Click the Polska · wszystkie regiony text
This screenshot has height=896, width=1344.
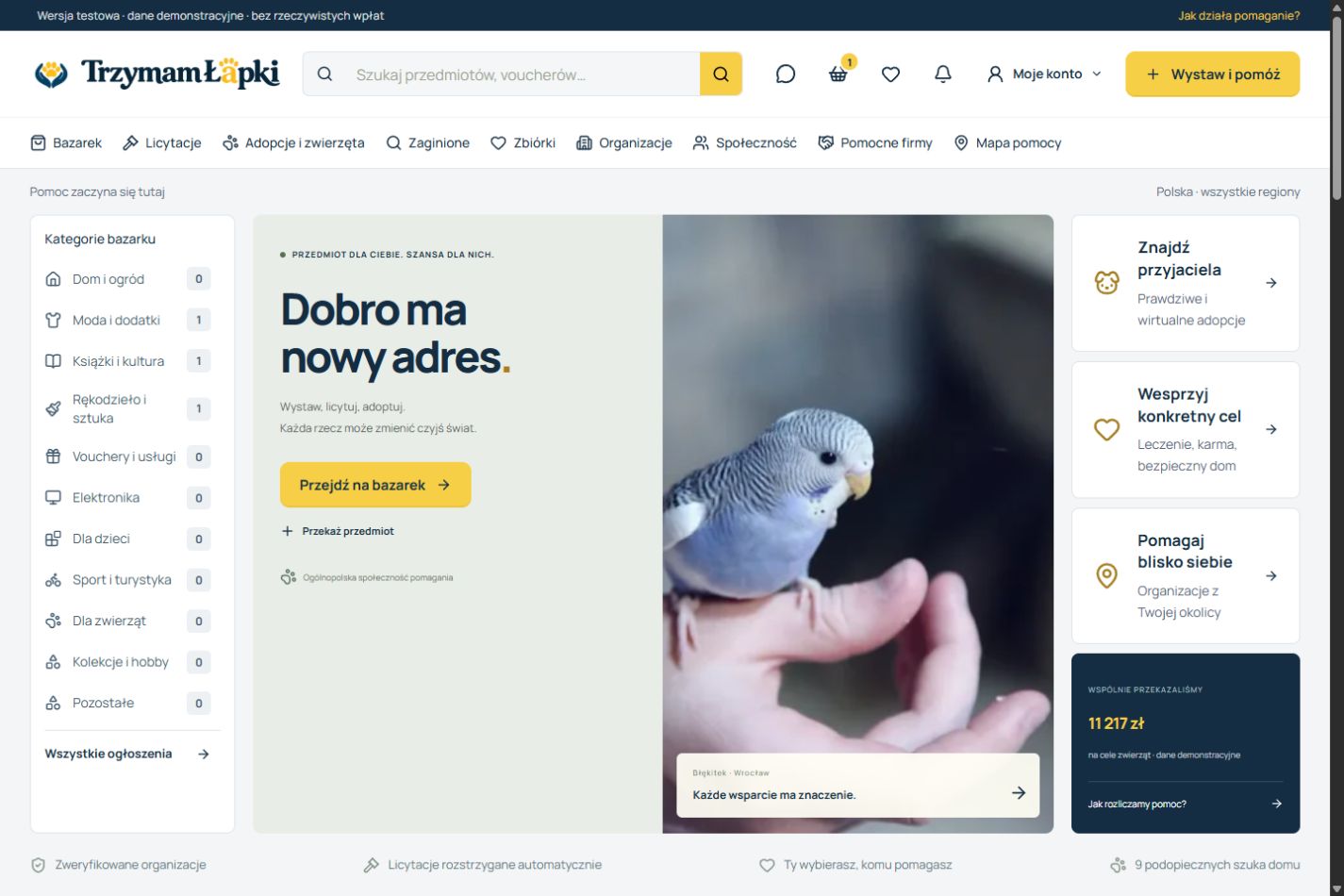click(1228, 191)
